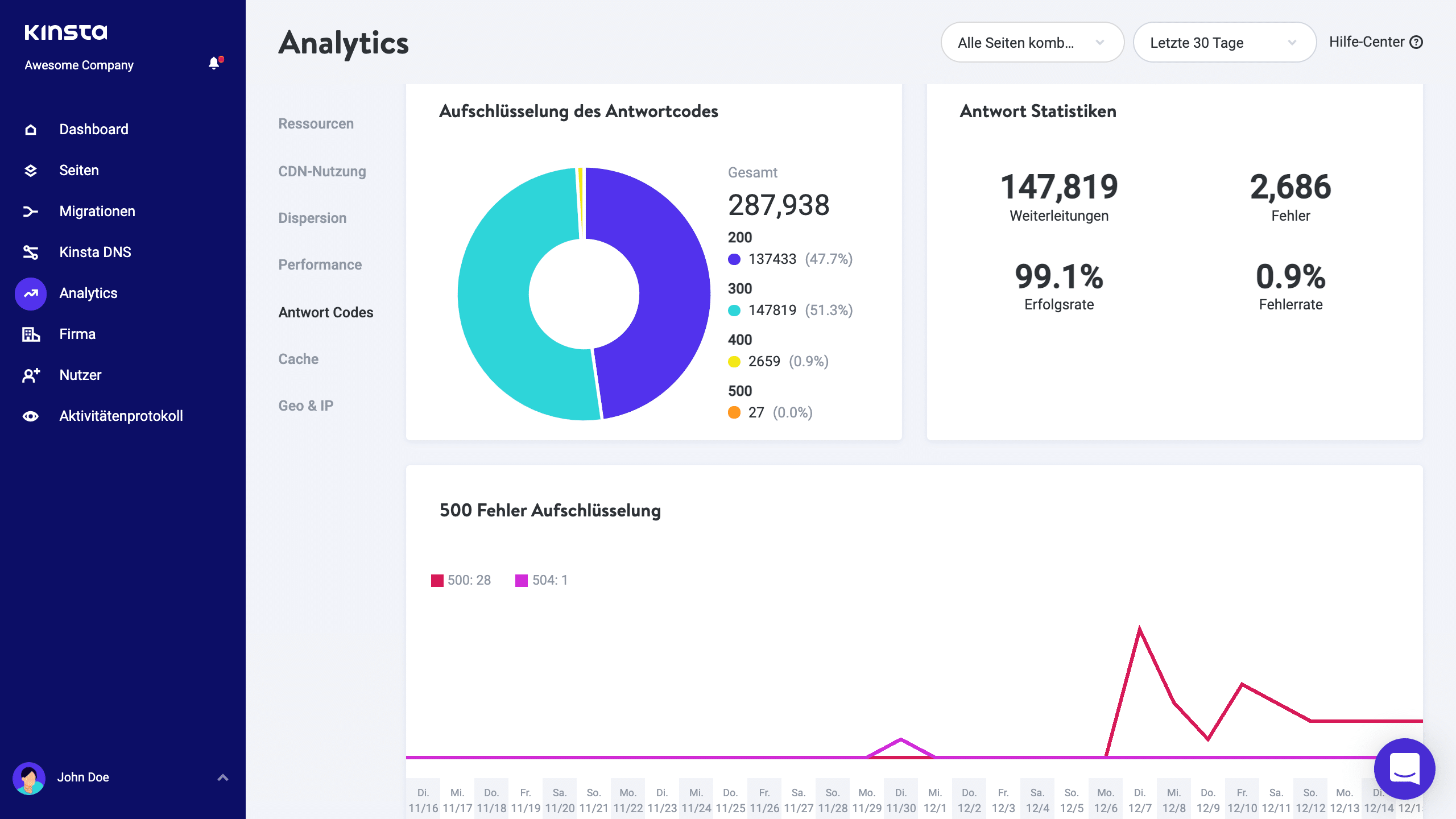
Task: Open Kinsta DNS from the sidebar icon
Action: 30,252
